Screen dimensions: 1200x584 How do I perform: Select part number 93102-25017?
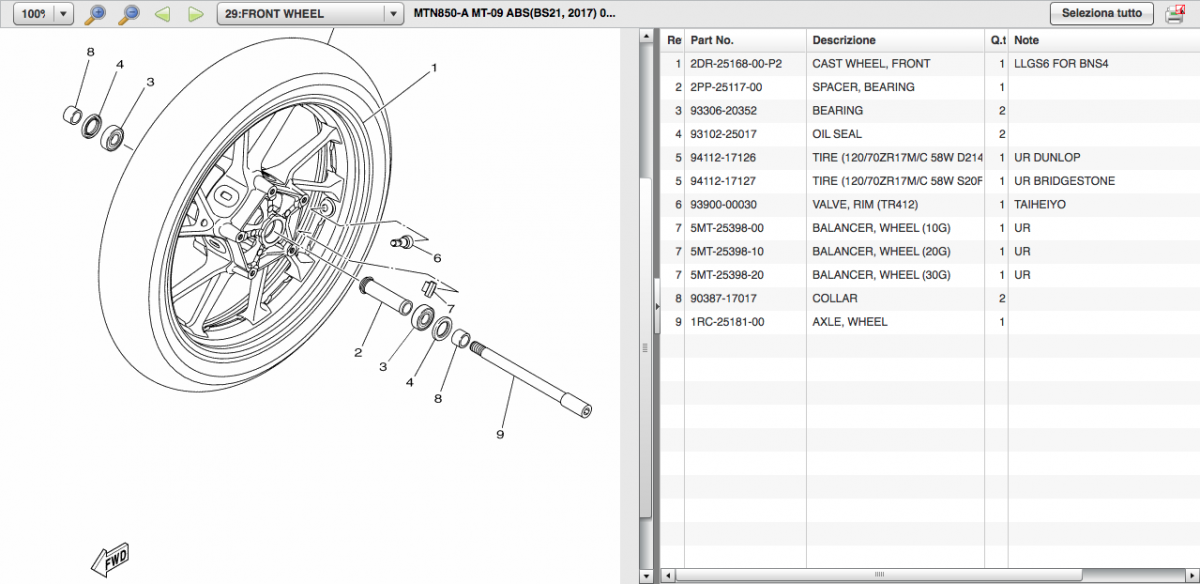(723, 134)
